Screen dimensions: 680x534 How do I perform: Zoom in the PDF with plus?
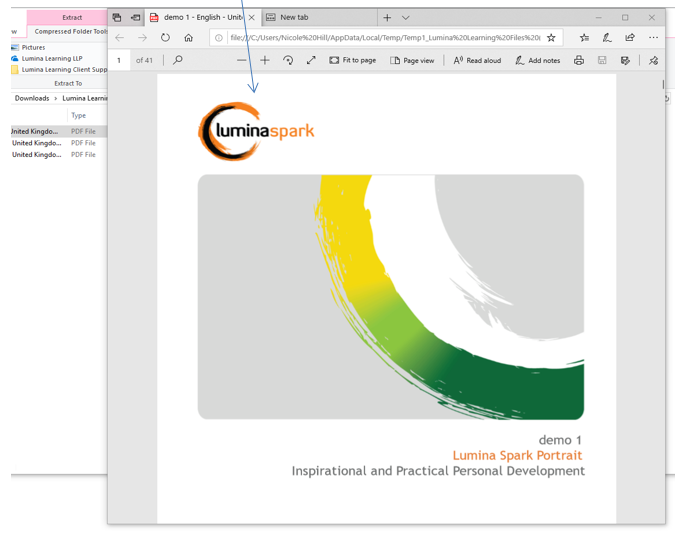265,60
